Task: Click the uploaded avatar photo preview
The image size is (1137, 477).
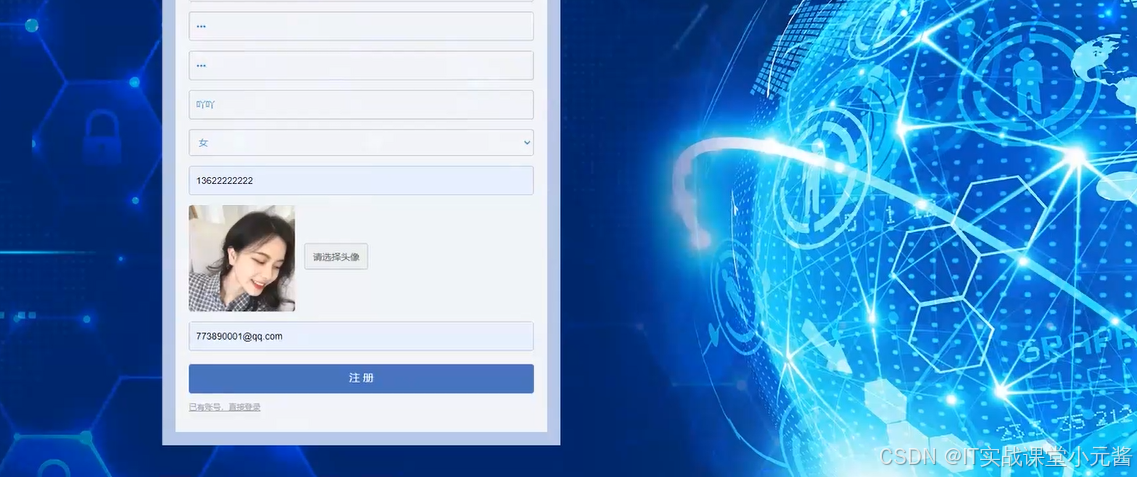Action: coord(242,258)
